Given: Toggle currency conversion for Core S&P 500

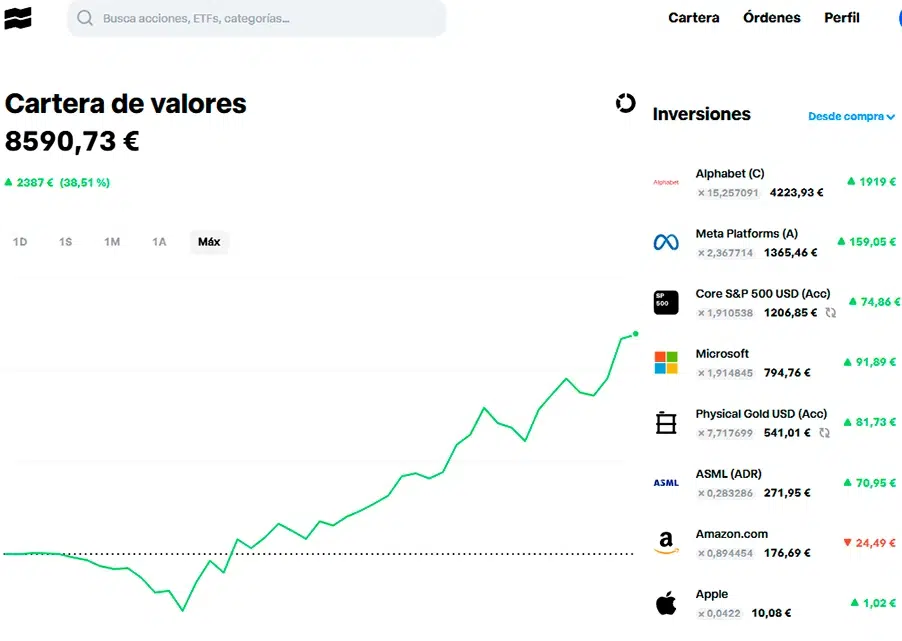Looking at the screenshot, I should coord(828,313).
